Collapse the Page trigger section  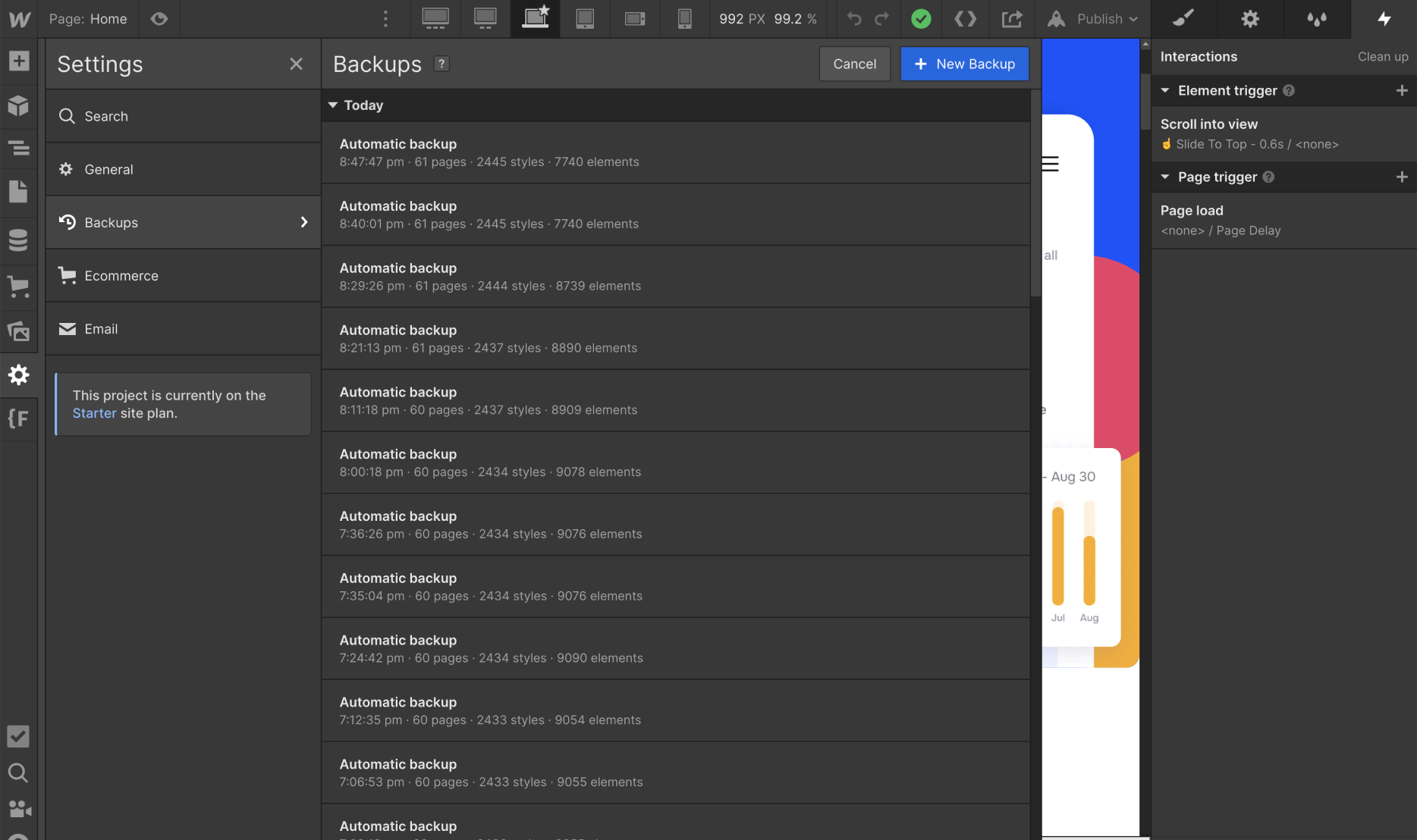1166,177
